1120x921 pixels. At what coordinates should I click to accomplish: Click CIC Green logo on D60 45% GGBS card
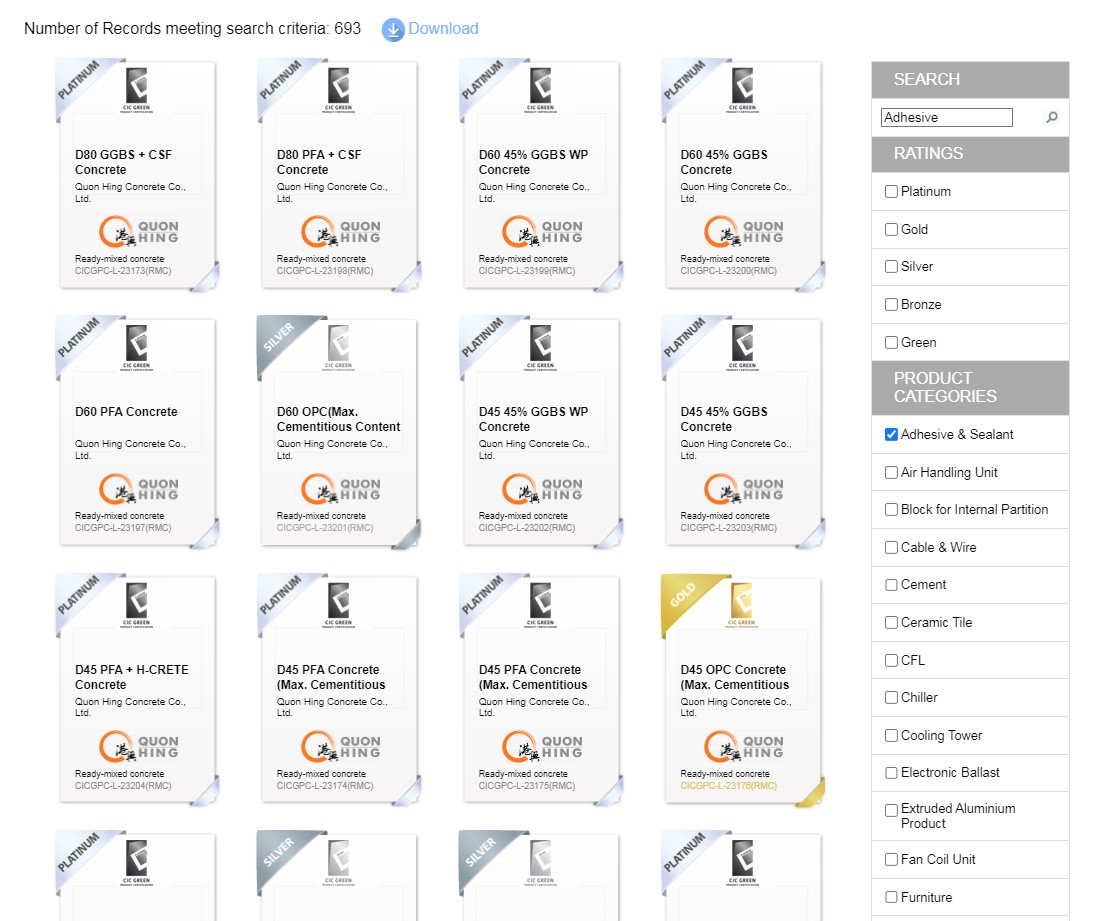[742, 90]
